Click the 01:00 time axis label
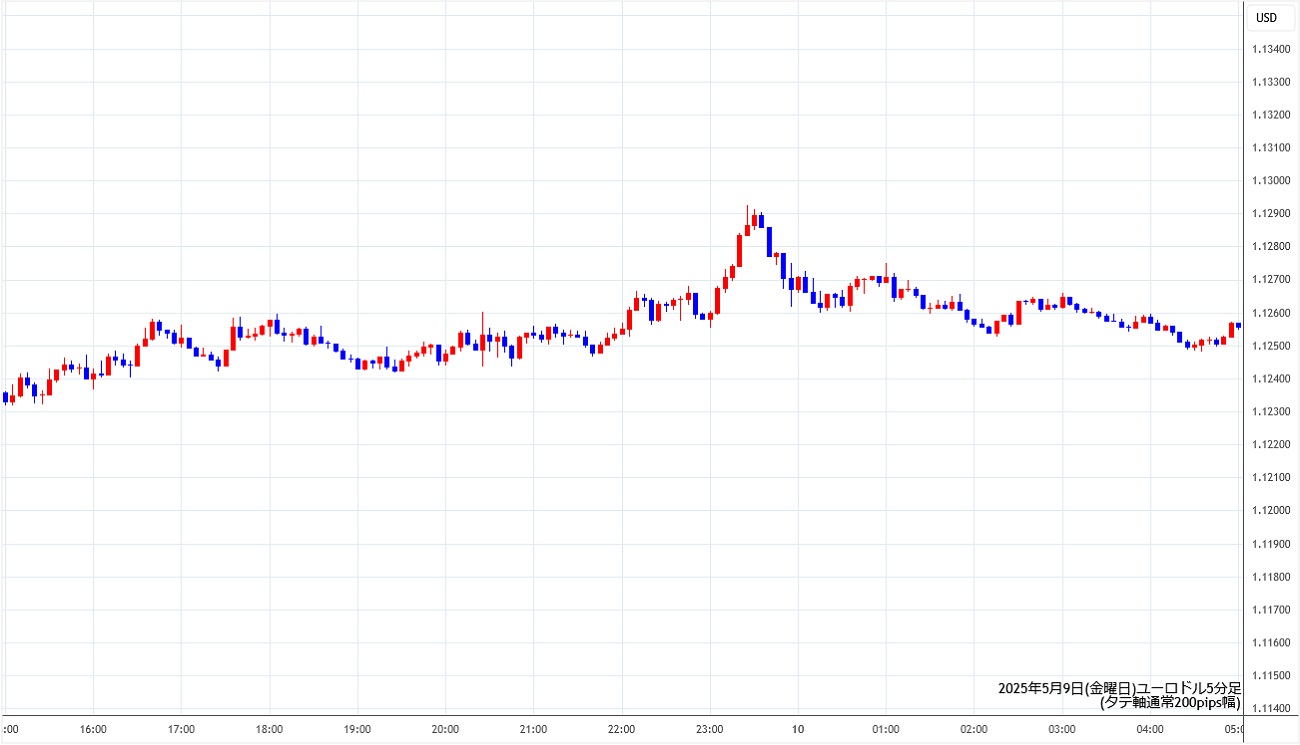 point(885,730)
